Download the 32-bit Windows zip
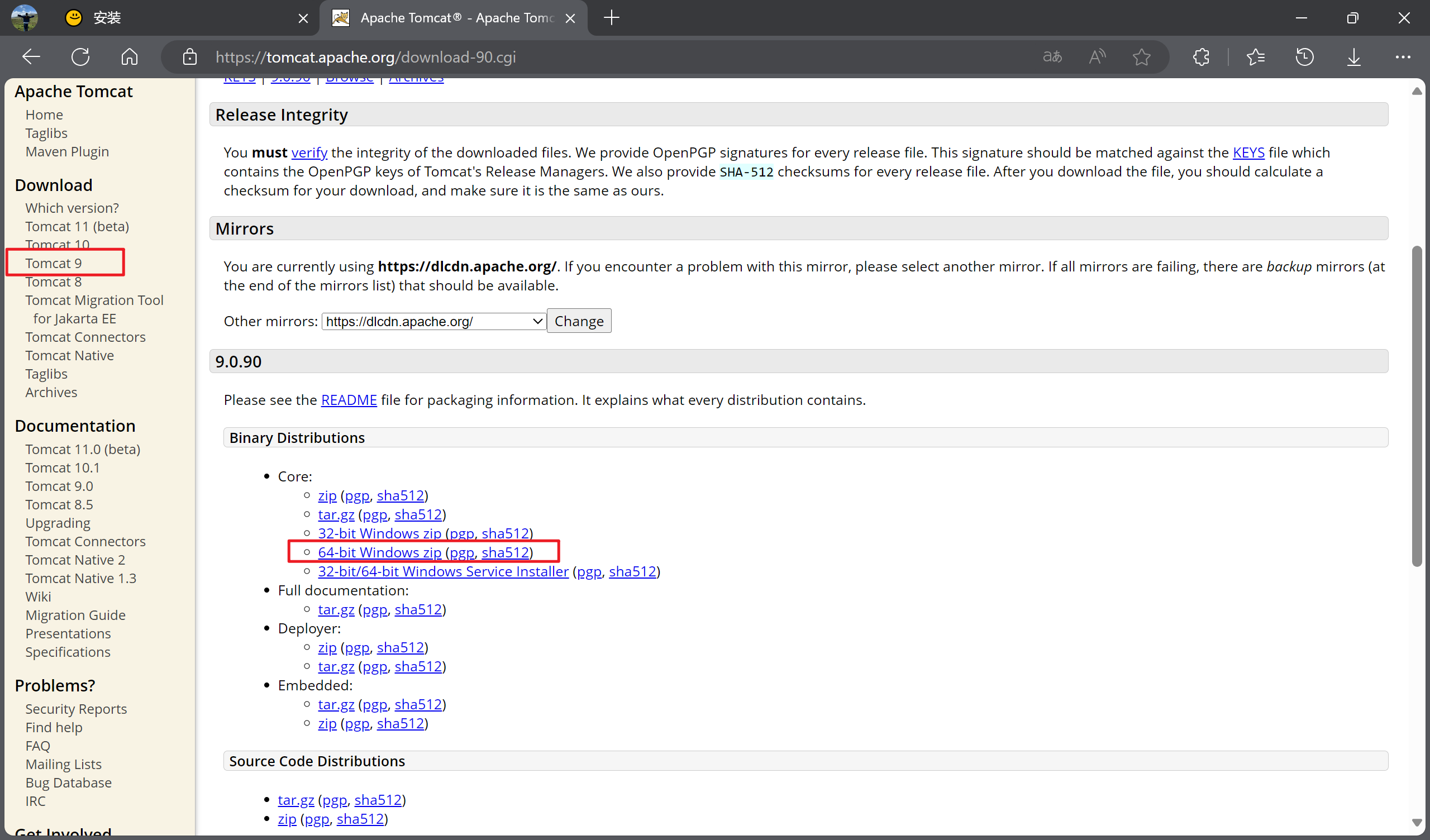 tap(380, 533)
